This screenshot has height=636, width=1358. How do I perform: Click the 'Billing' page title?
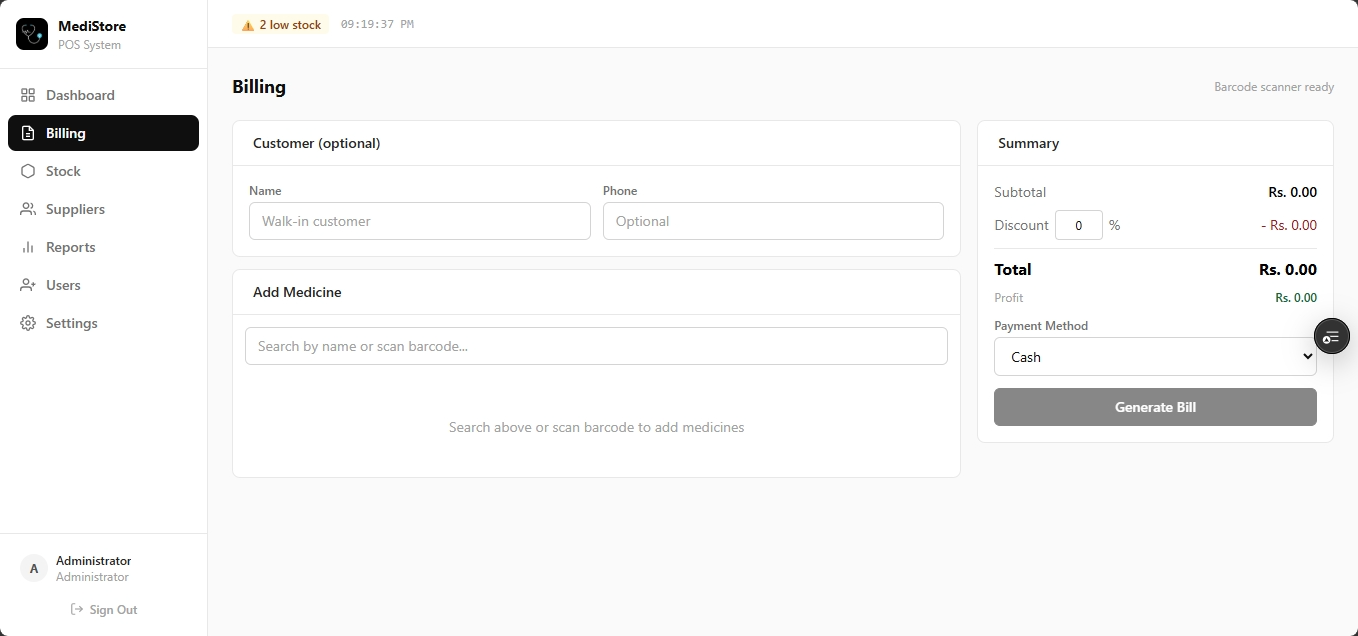coord(259,87)
